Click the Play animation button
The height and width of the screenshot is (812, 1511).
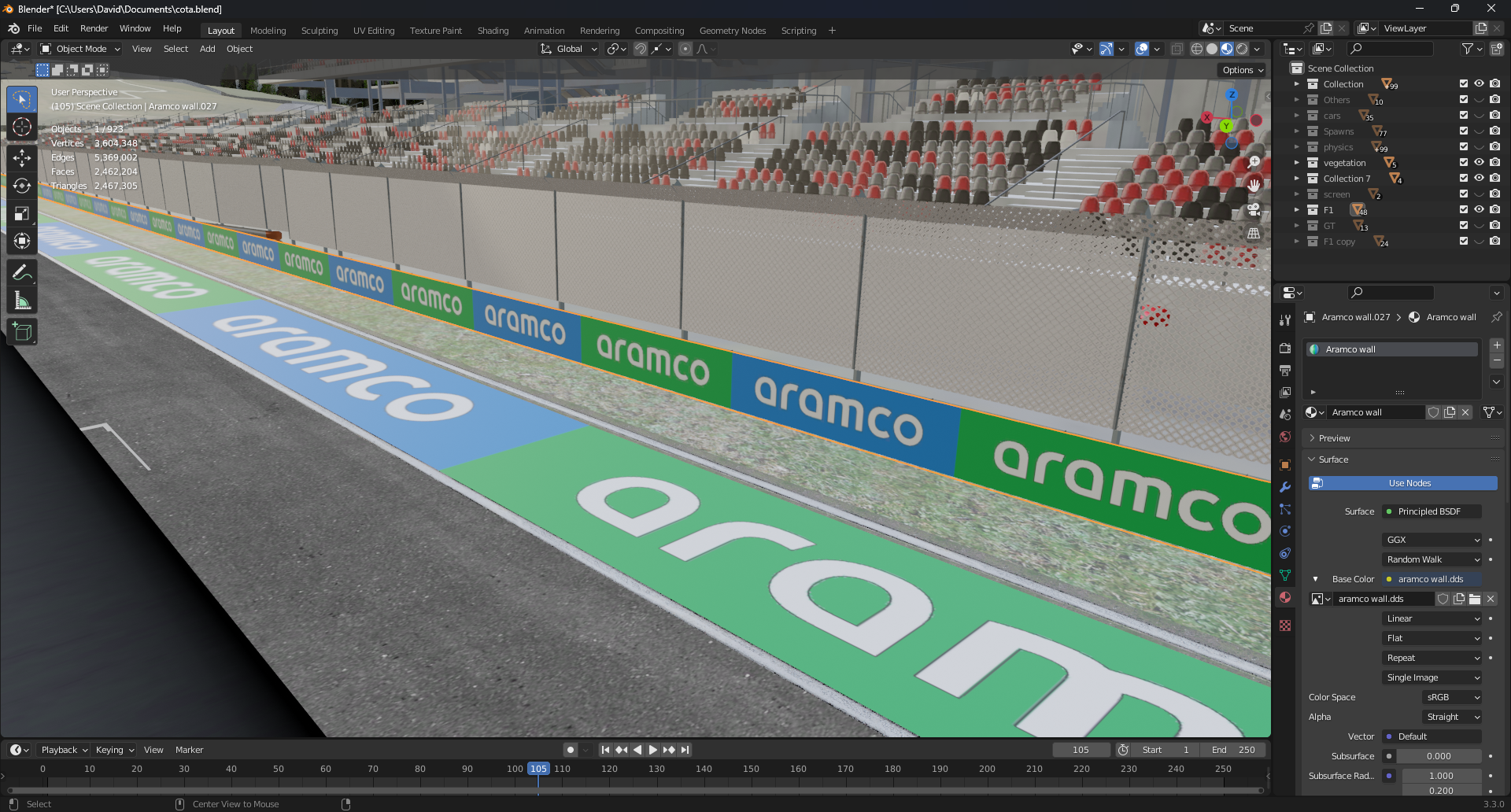click(653, 750)
